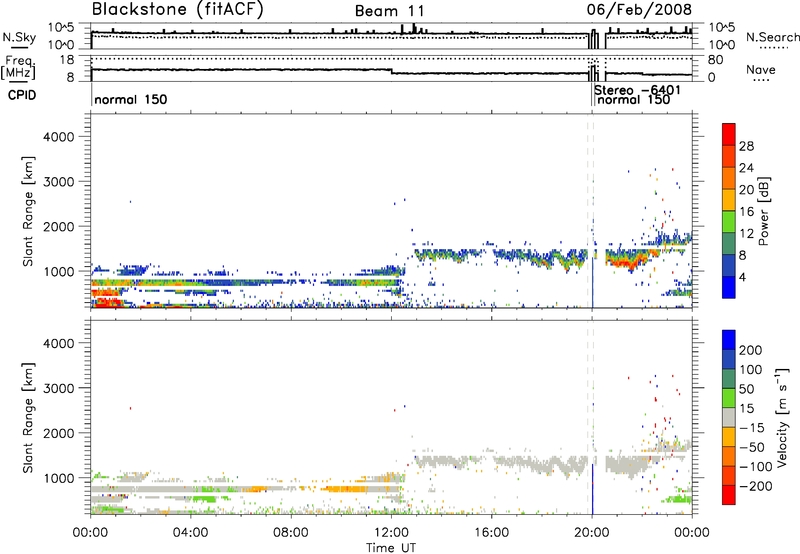Click the "2000" tick of the Velocity panel
This screenshot has width=800, height=554.
click(58, 433)
